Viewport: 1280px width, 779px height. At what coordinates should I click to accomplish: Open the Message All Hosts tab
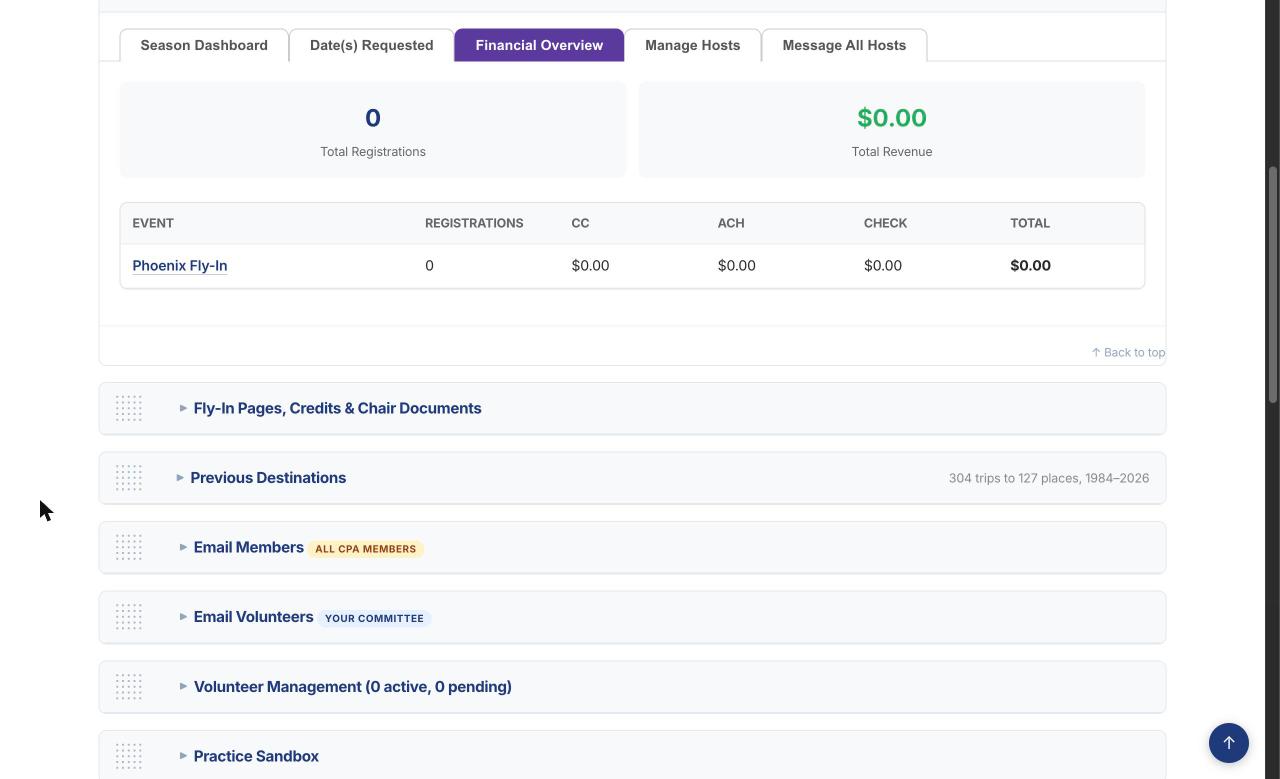pyautogui.click(x=844, y=45)
